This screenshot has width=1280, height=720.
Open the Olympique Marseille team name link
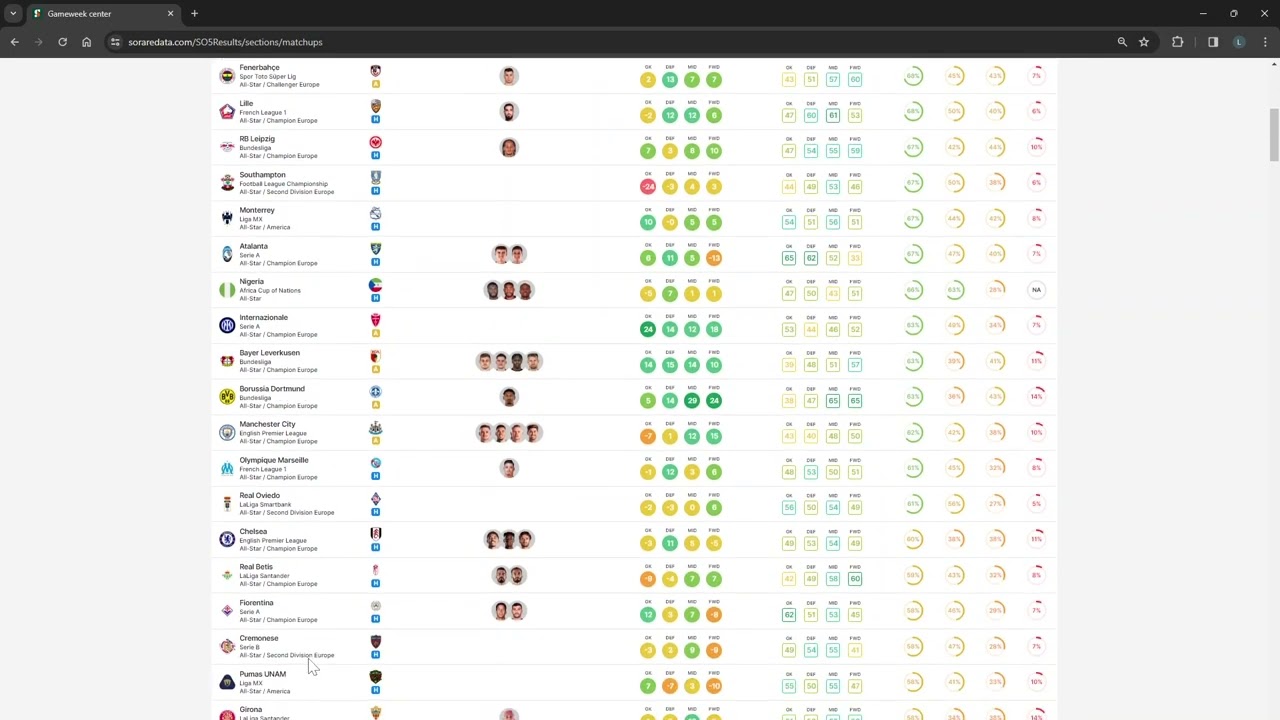pyautogui.click(x=274, y=460)
